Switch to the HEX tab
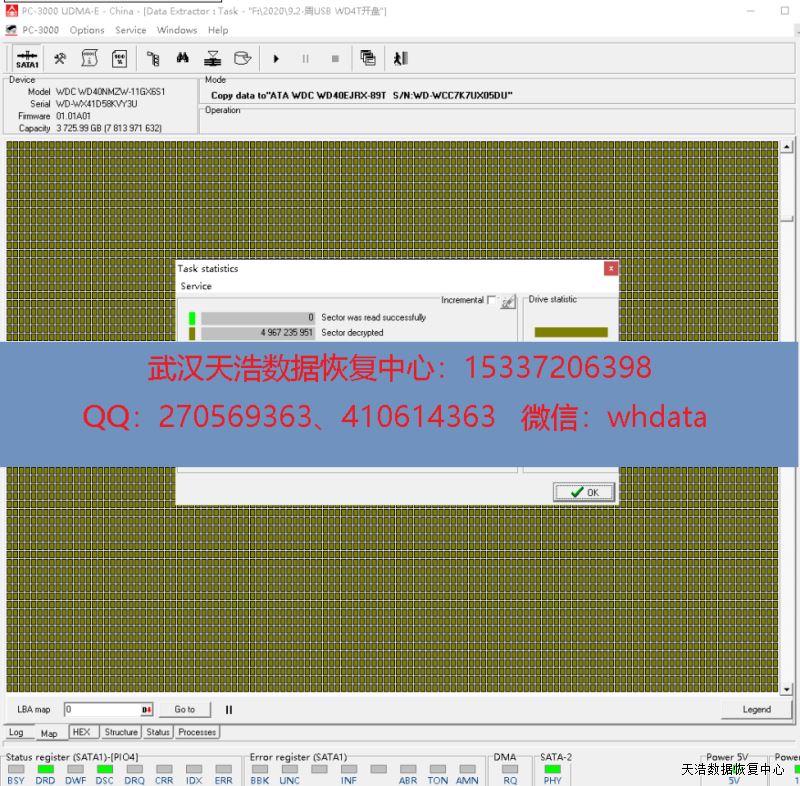Viewport: 800px width, 786px height. pyautogui.click(x=81, y=732)
